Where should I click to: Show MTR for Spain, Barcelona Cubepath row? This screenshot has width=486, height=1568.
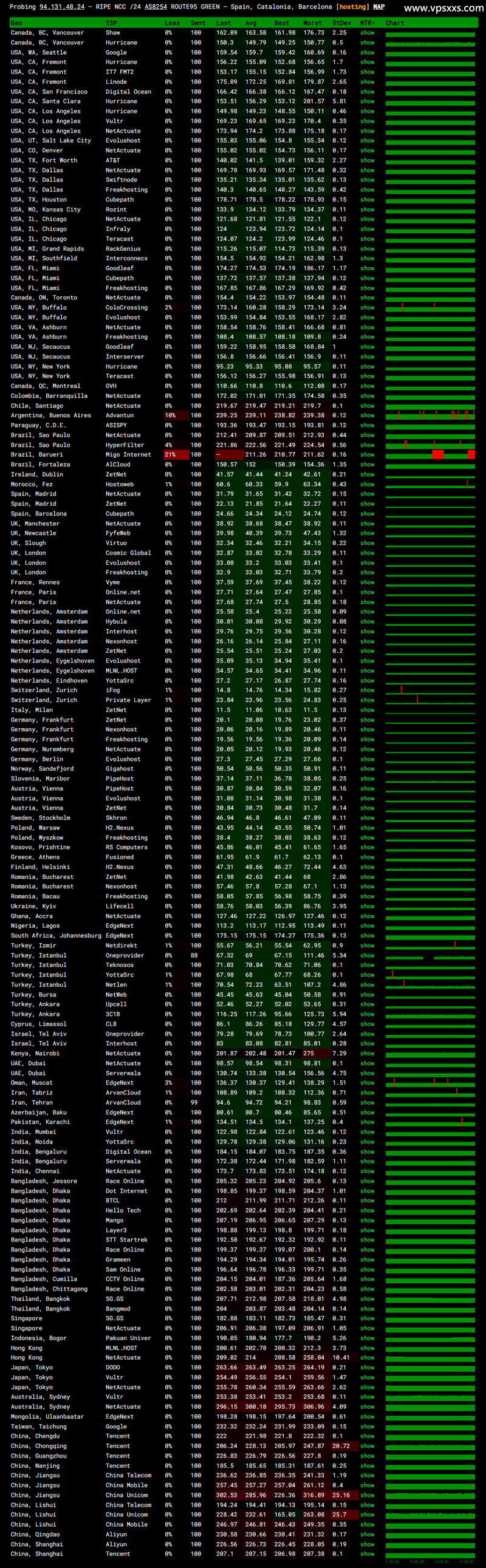coord(368,514)
